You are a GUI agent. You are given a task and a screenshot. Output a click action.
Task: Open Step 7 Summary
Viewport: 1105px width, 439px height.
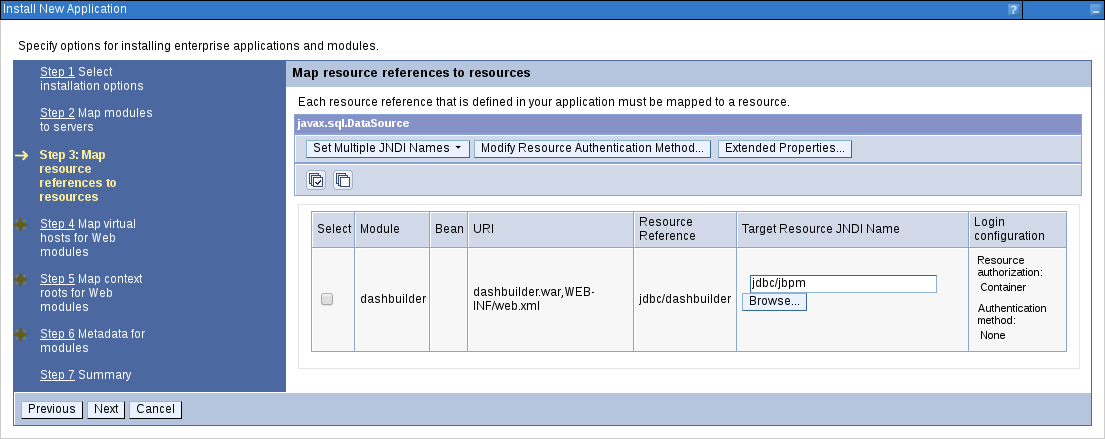point(57,375)
